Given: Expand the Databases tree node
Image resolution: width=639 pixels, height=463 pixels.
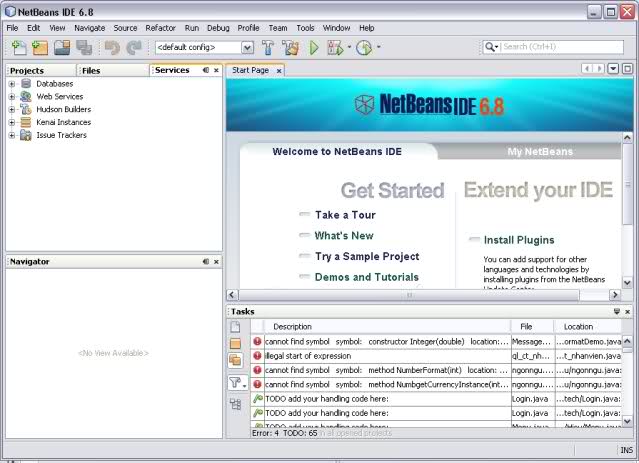Looking at the screenshot, I should pos(12,84).
